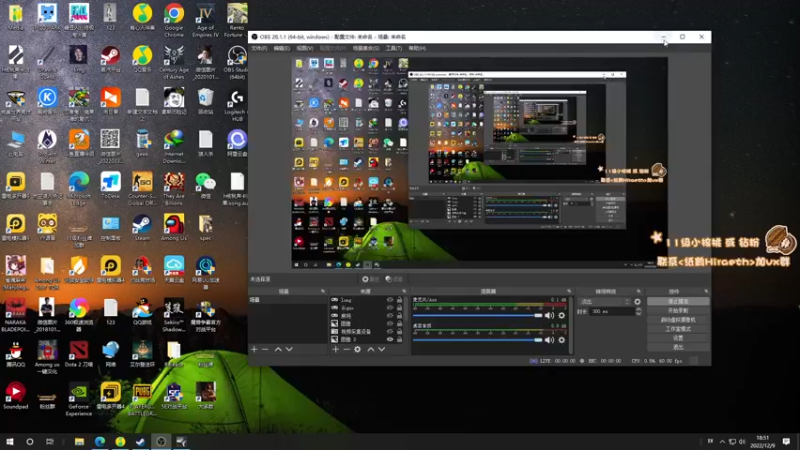Open the Google Chrome desktop shortcut

[x=173, y=19]
